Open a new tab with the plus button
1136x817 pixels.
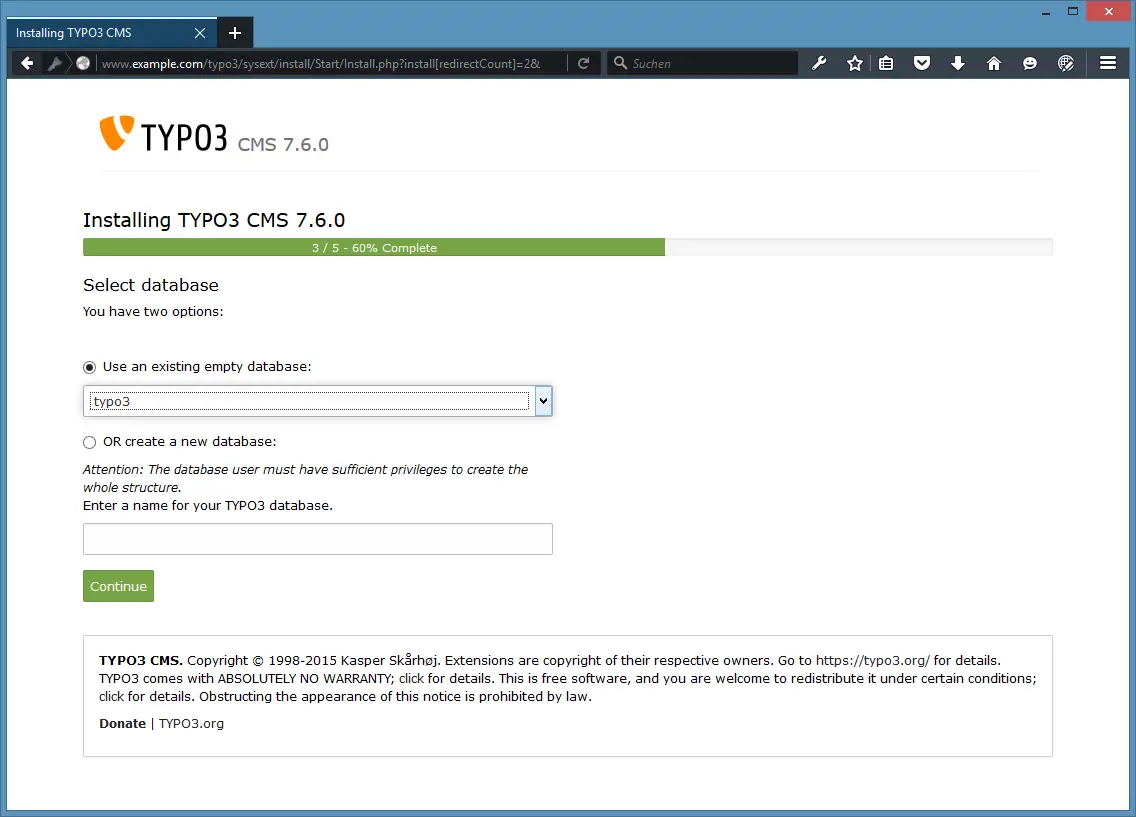[235, 33]
